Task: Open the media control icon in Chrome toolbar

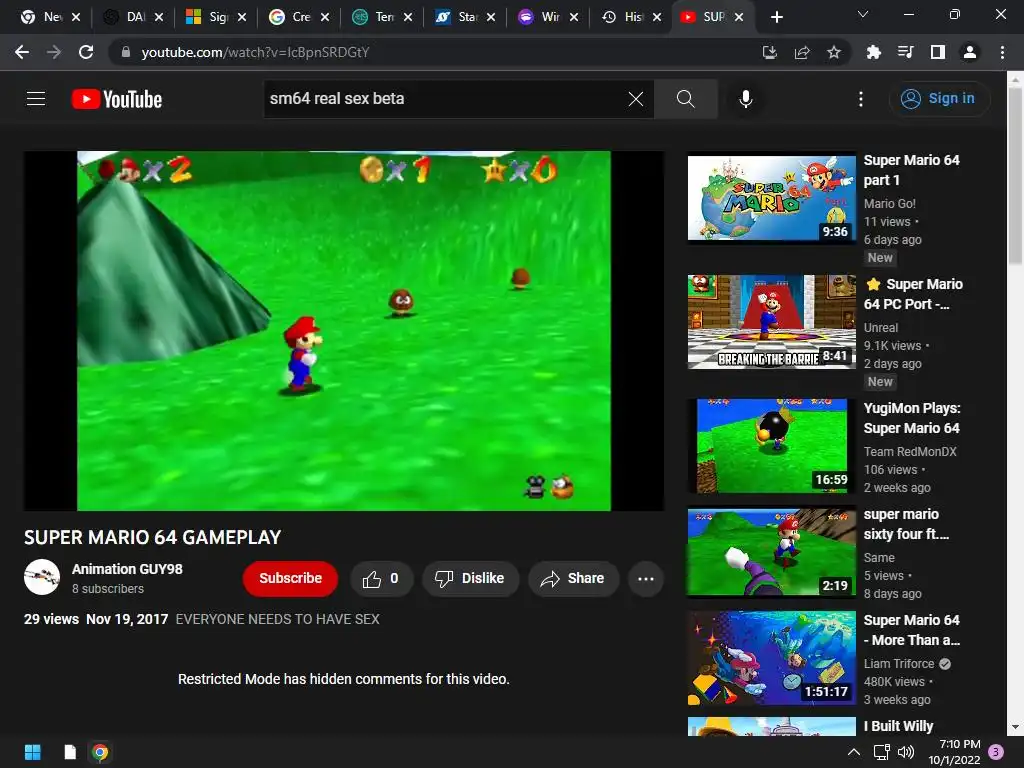Action: pos(906,52)
